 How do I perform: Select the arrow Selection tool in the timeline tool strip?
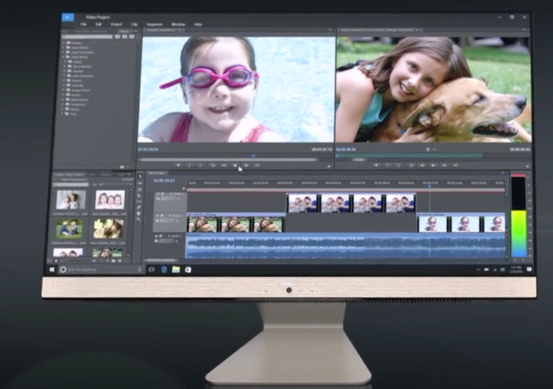click(x=140, y=176)
